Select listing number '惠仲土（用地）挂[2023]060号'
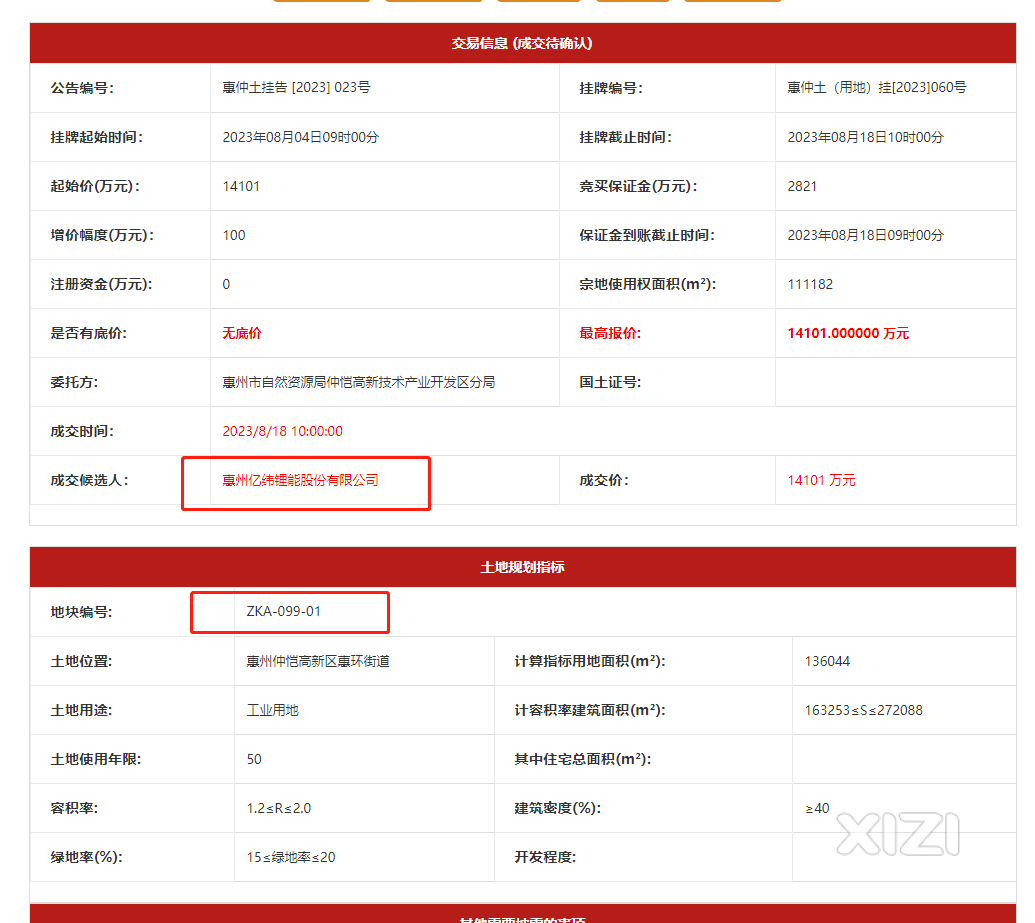1035x923 pixels. click(877, 88)
